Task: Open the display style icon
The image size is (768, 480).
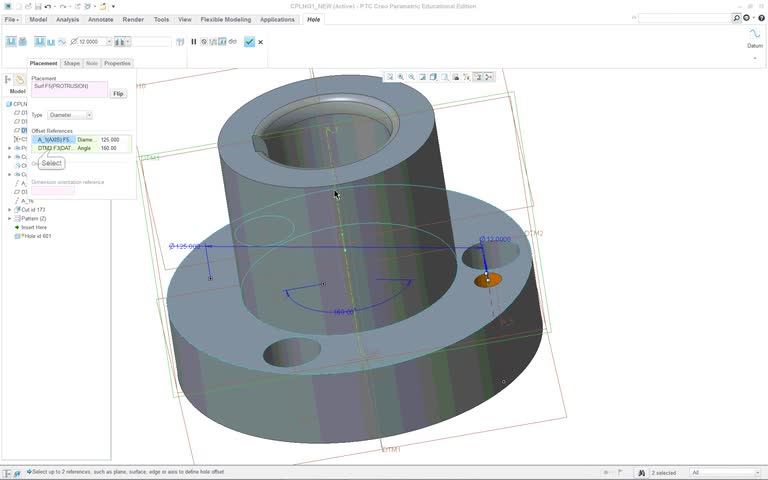Action: 433,77
